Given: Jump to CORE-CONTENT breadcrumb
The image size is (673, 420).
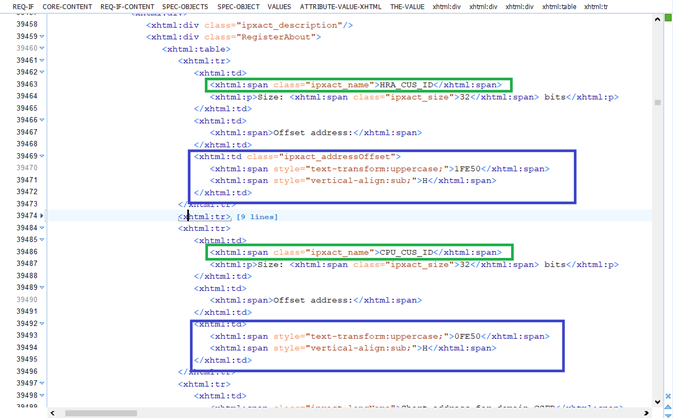Looking at the screenshot, I should [67, 6].
